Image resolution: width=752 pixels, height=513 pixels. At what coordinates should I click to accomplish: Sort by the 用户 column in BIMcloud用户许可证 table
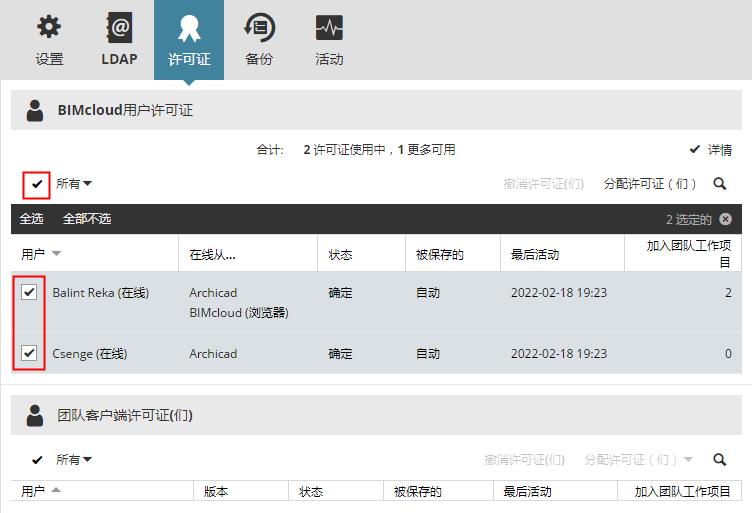point(41,254)
